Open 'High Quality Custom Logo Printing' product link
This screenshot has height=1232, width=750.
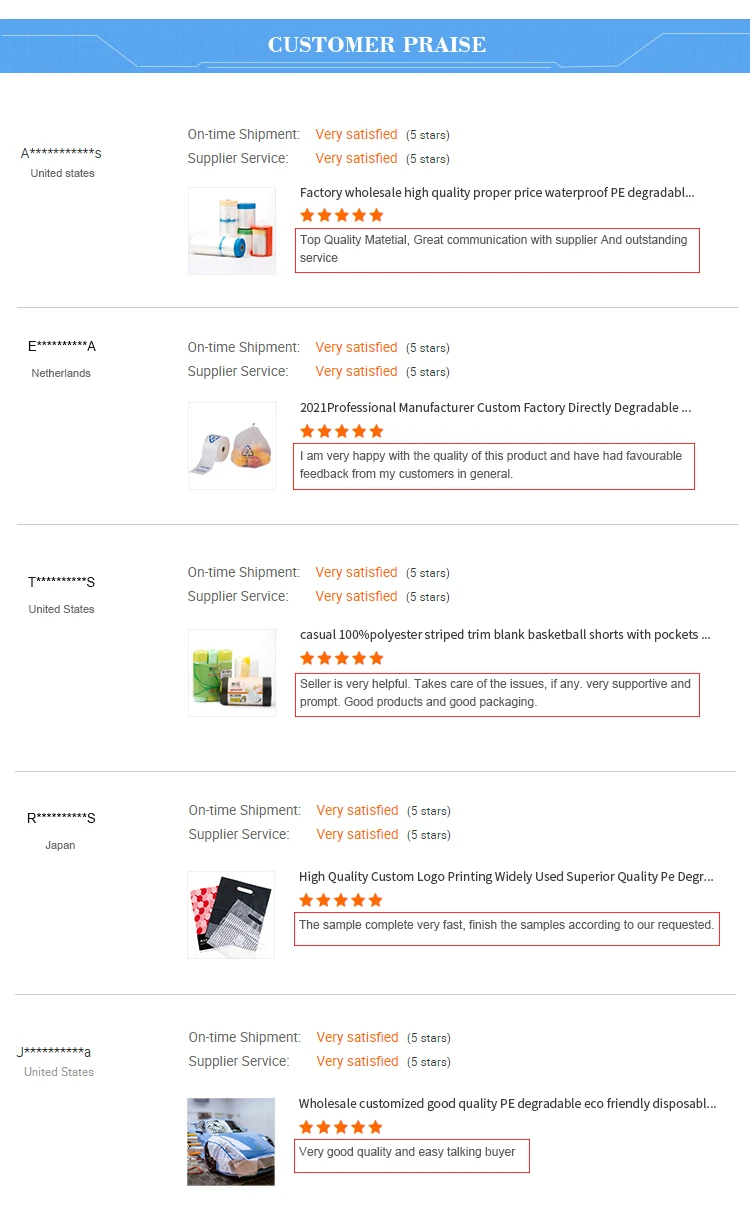(506, 877)
